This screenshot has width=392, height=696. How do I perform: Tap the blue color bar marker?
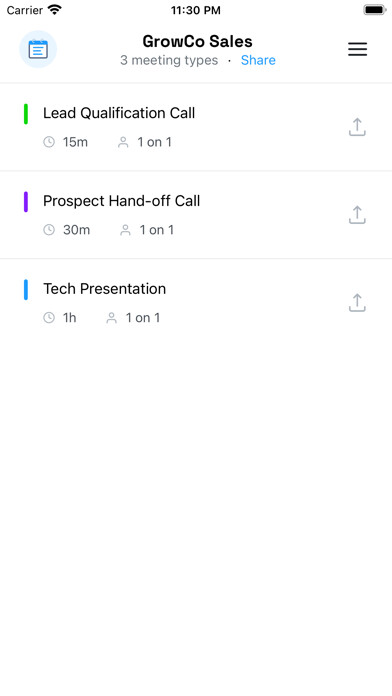26,289
